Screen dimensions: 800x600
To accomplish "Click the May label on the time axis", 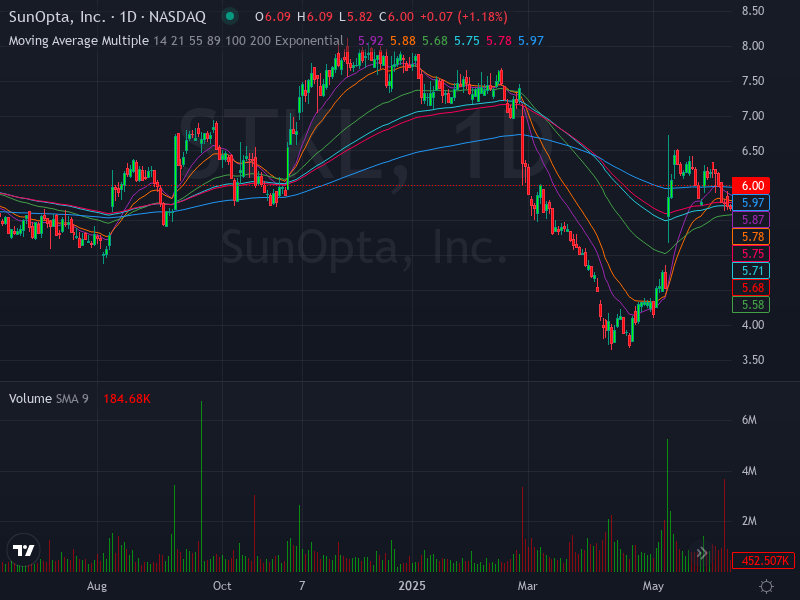I will click(x=653, y=586).
